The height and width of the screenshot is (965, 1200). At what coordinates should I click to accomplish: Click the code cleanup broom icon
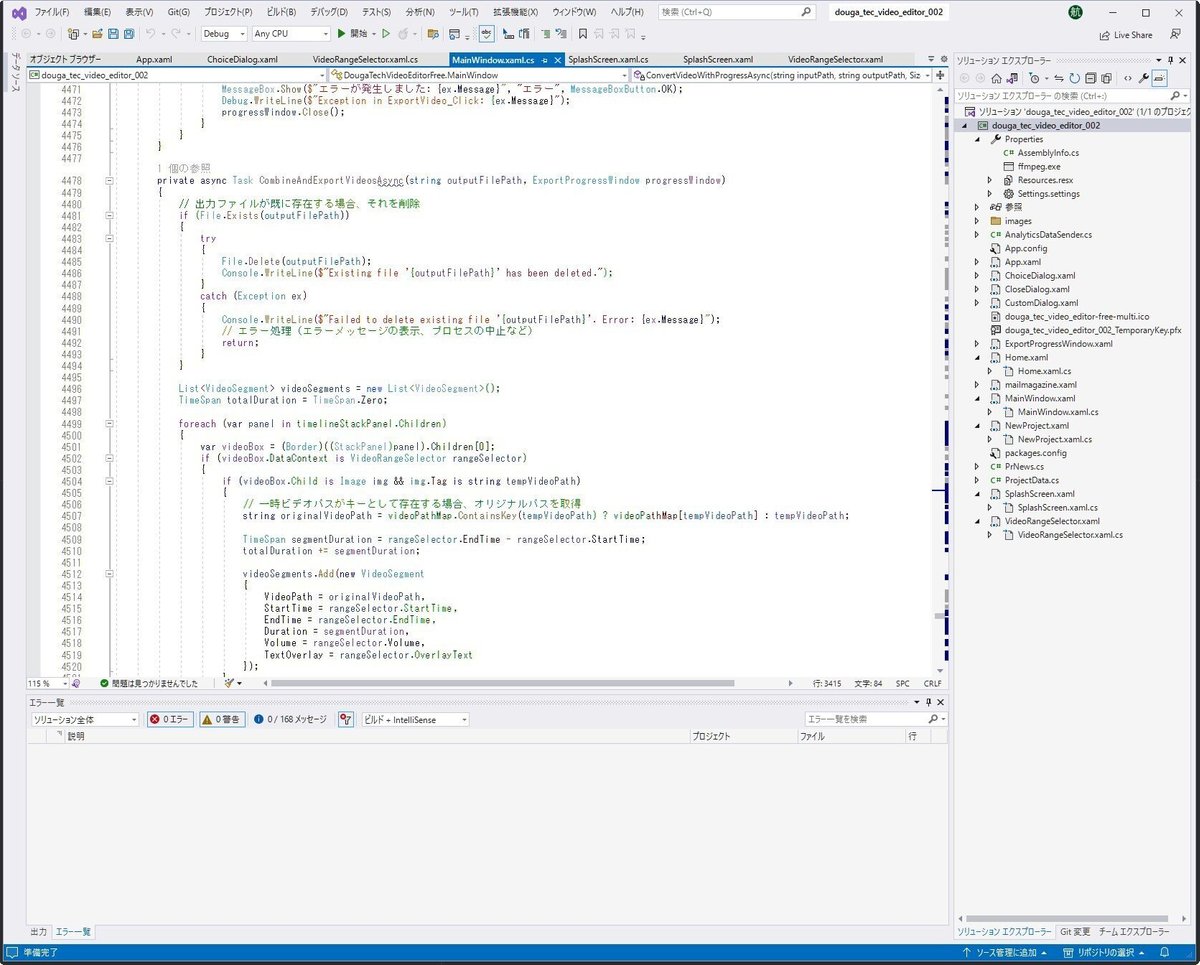[x=231, y=683]
